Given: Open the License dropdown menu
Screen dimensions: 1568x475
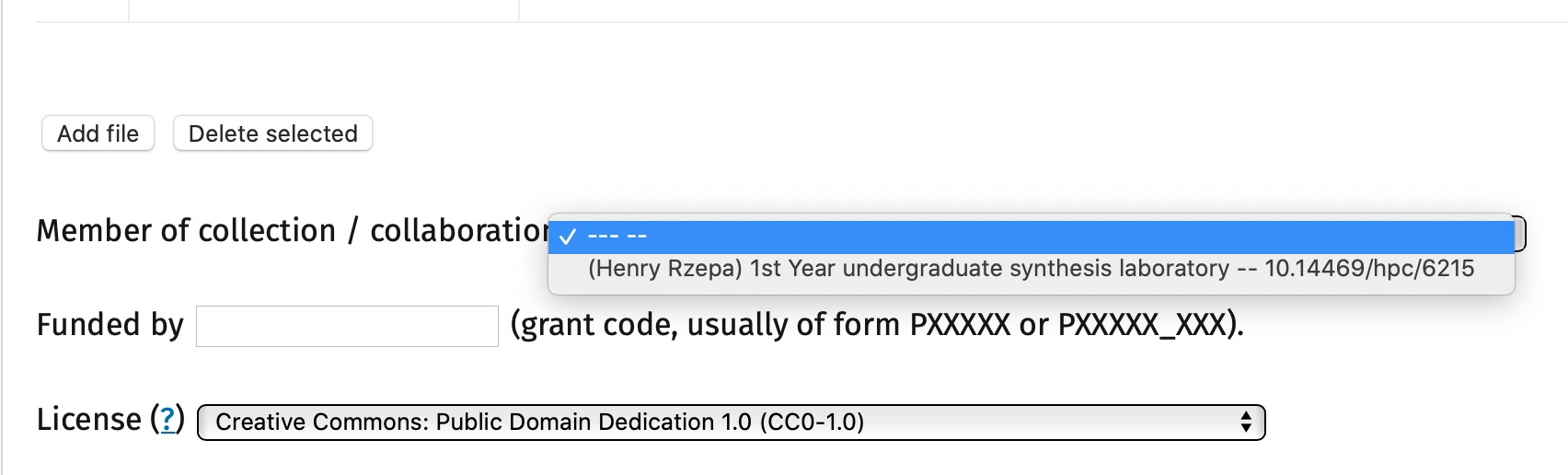Looking at the screenshot, I should (731, 423).
